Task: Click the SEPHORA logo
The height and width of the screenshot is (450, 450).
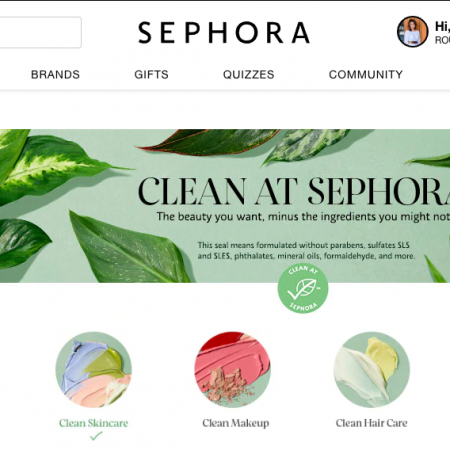Action: point(224,32)
